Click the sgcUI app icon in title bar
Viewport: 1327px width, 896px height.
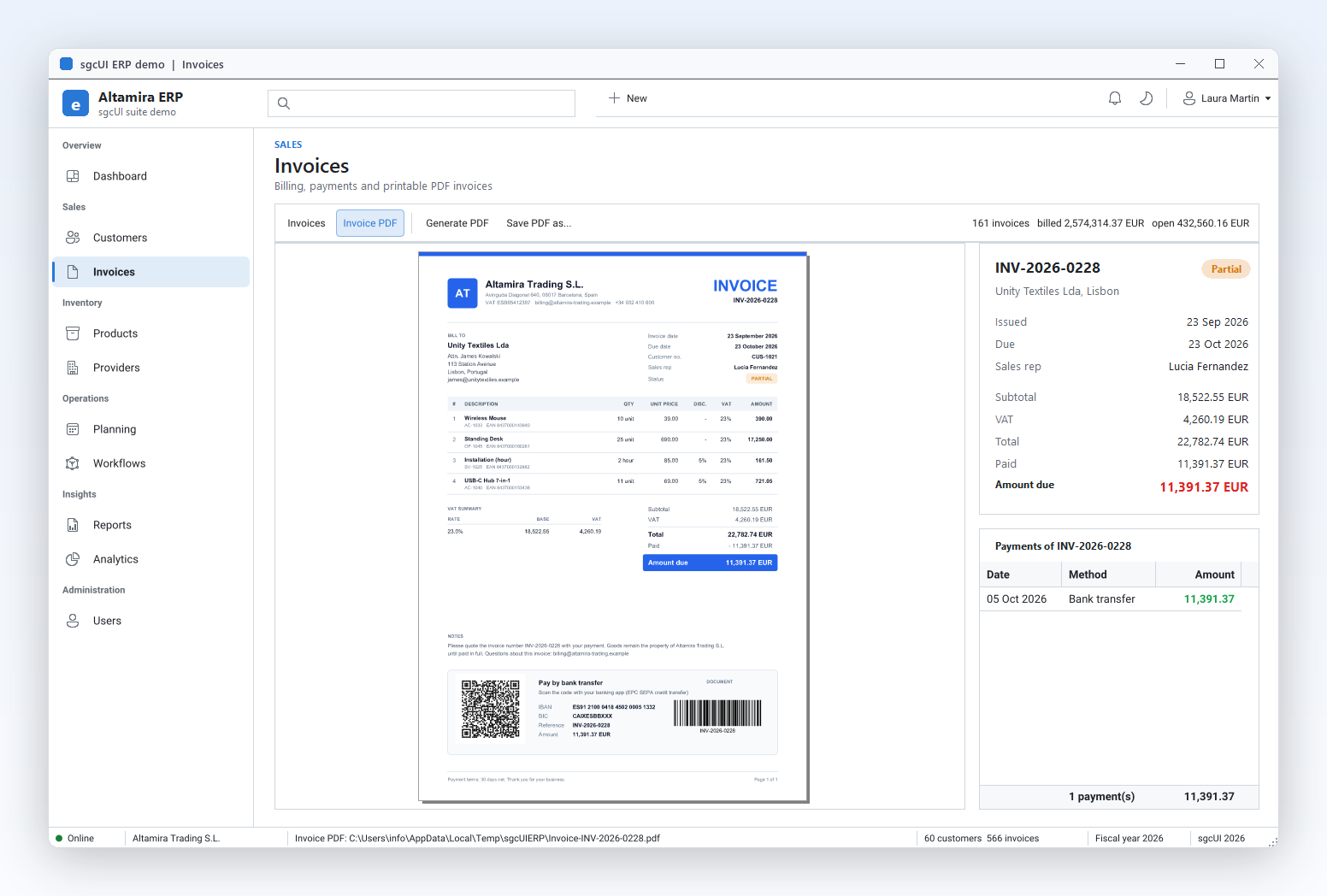click(67, 64)
